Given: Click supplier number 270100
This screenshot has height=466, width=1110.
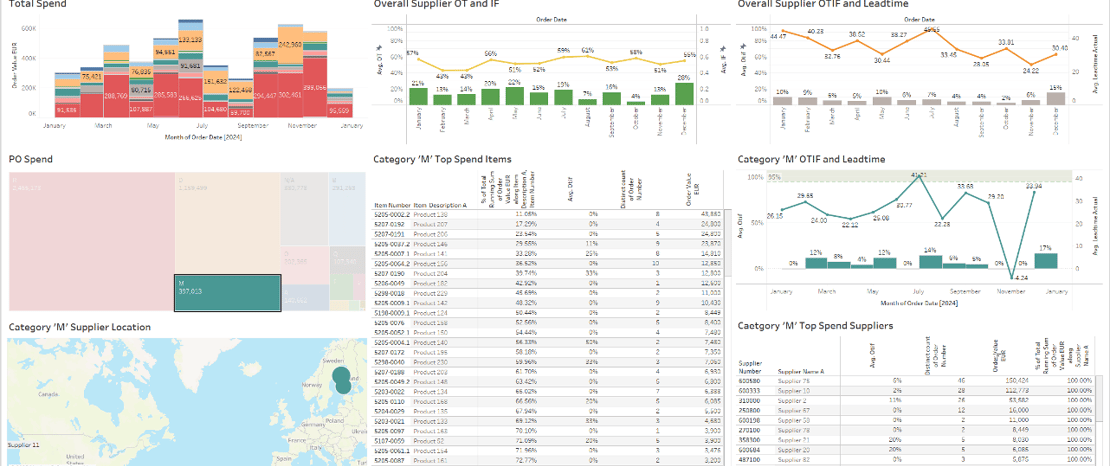Looking at the screenshot, I should (x=750, y=429).
